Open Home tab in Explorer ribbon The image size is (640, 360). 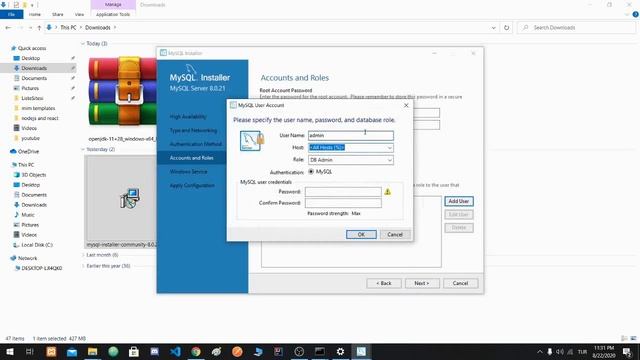35,14
